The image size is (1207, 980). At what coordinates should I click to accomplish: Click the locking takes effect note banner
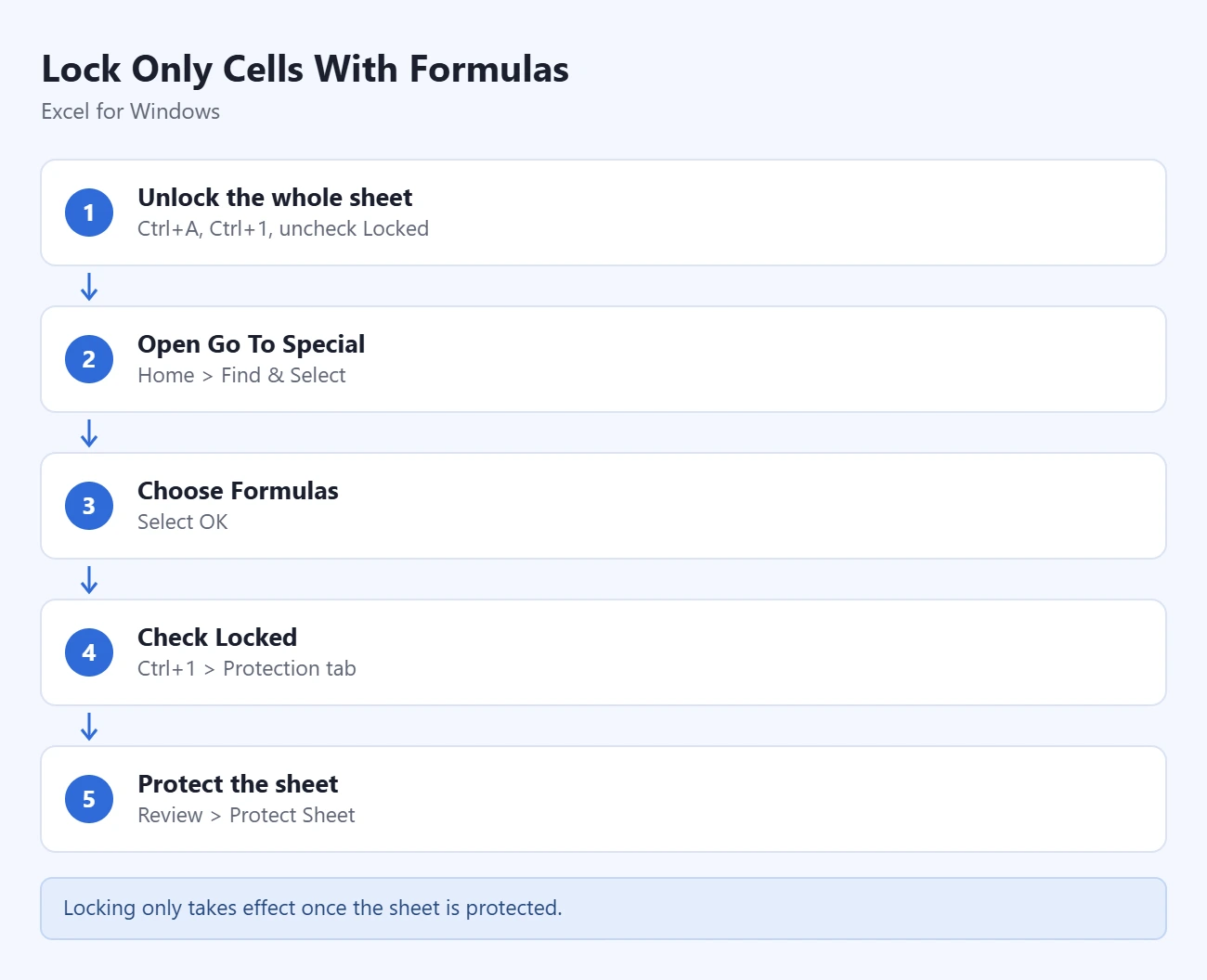pyautogui.click(x=603, y=909)
